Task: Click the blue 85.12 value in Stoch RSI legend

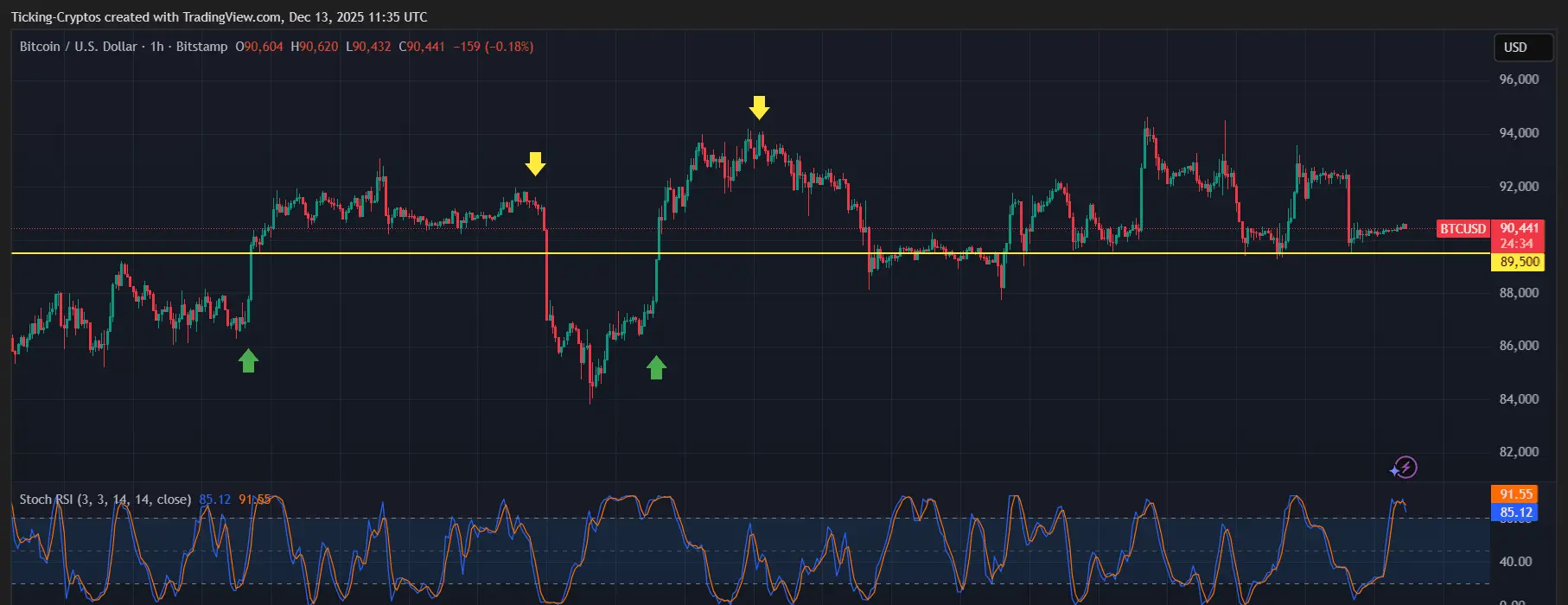Action: (x=215, y=500)
